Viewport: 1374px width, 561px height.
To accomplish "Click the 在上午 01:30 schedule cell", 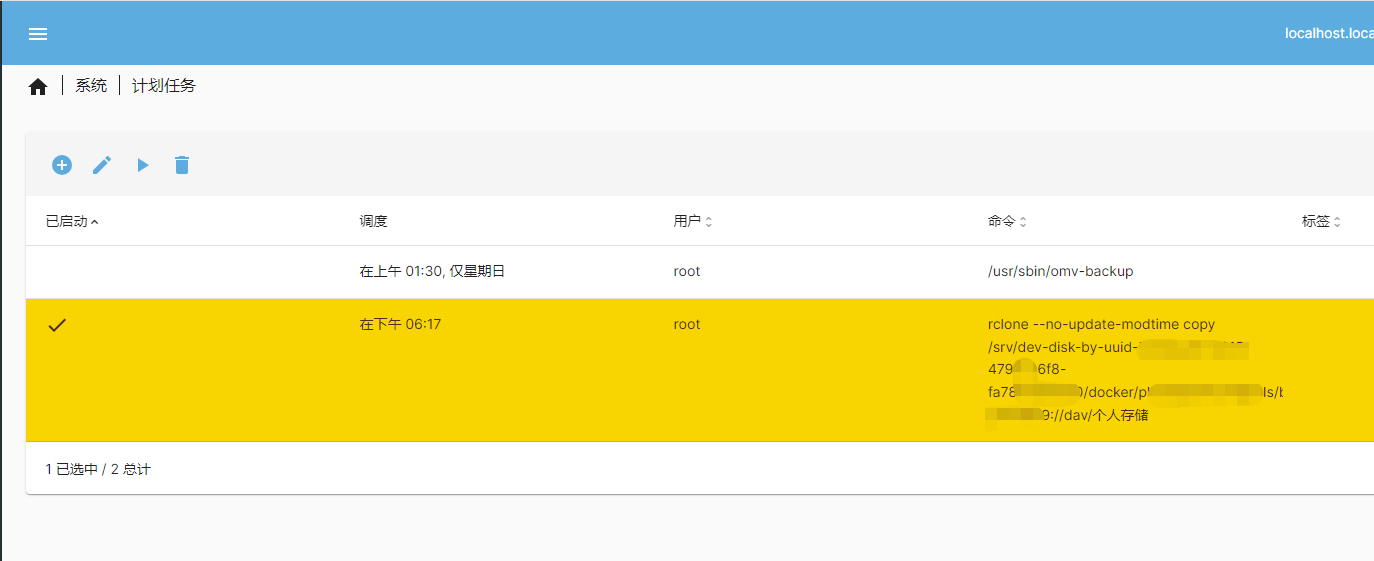I will [x=432, y=271].
